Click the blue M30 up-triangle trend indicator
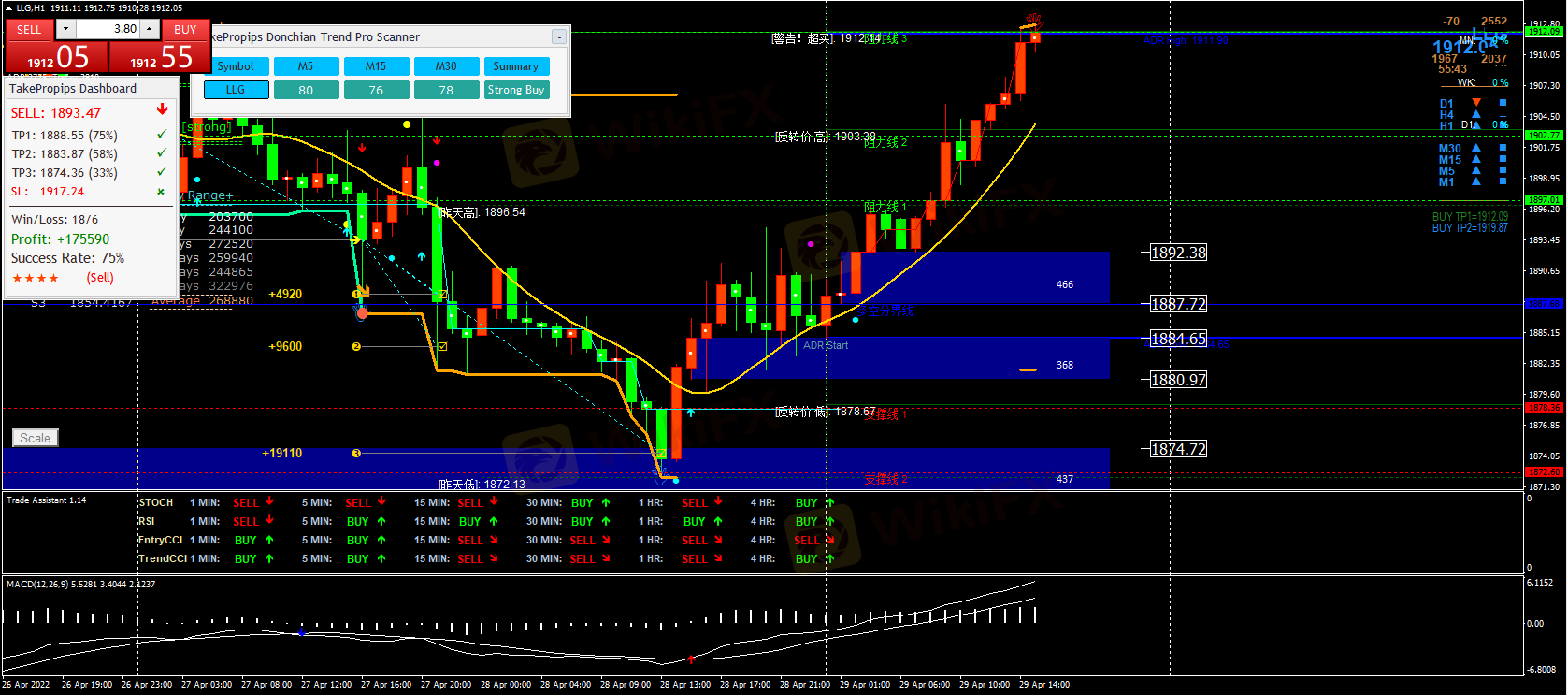 (x=1476, y=148)
